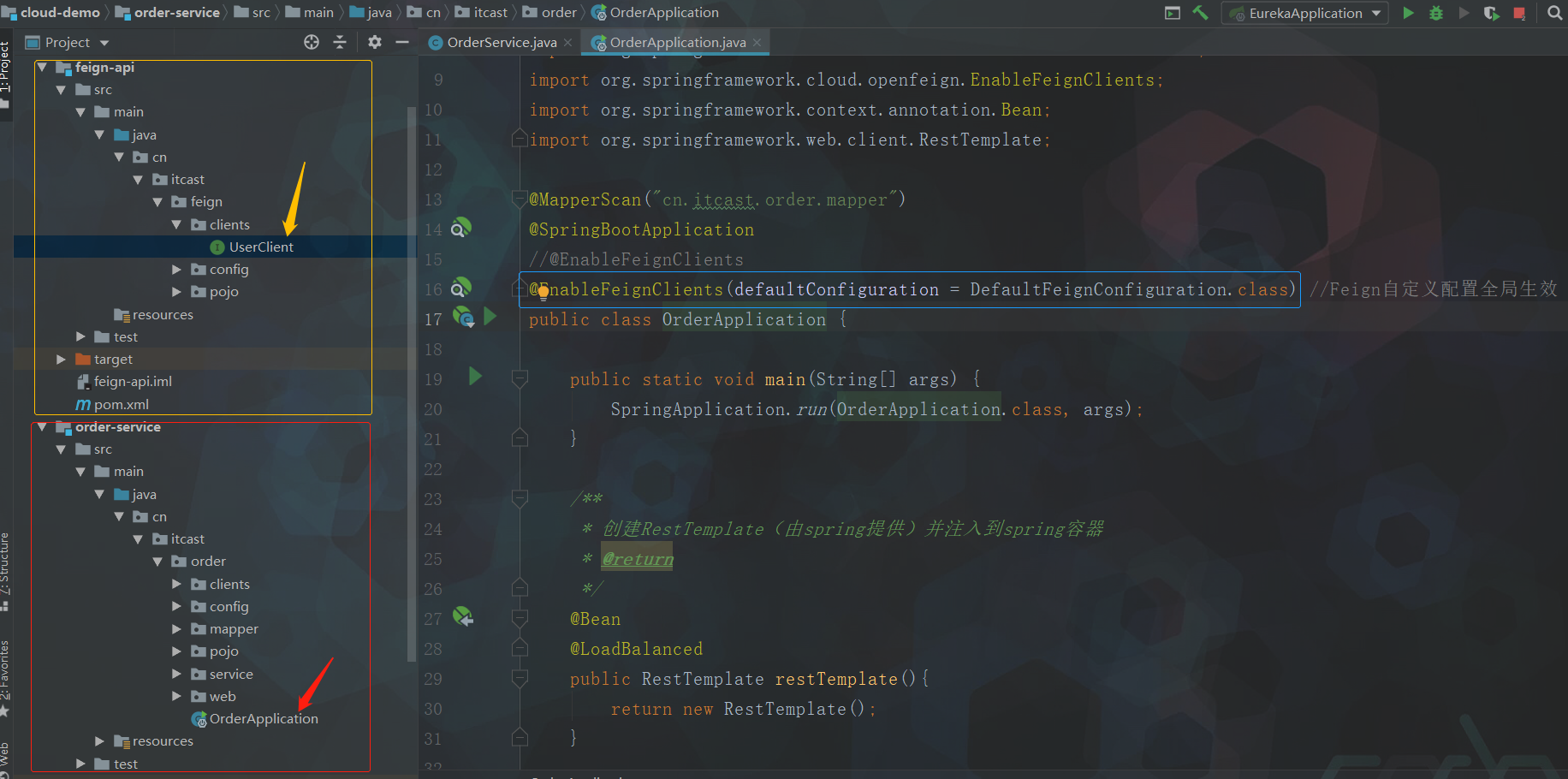Select feign-api.iml file
Image resolution: width=1568 pixels, height=779 pixels.
click(133, 382)
